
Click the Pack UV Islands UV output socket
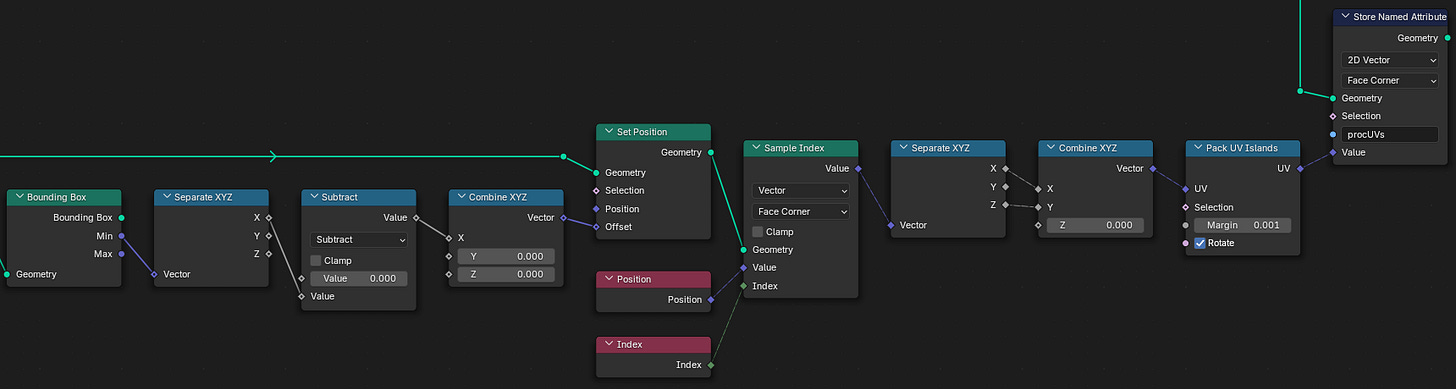pos(1301,169)
